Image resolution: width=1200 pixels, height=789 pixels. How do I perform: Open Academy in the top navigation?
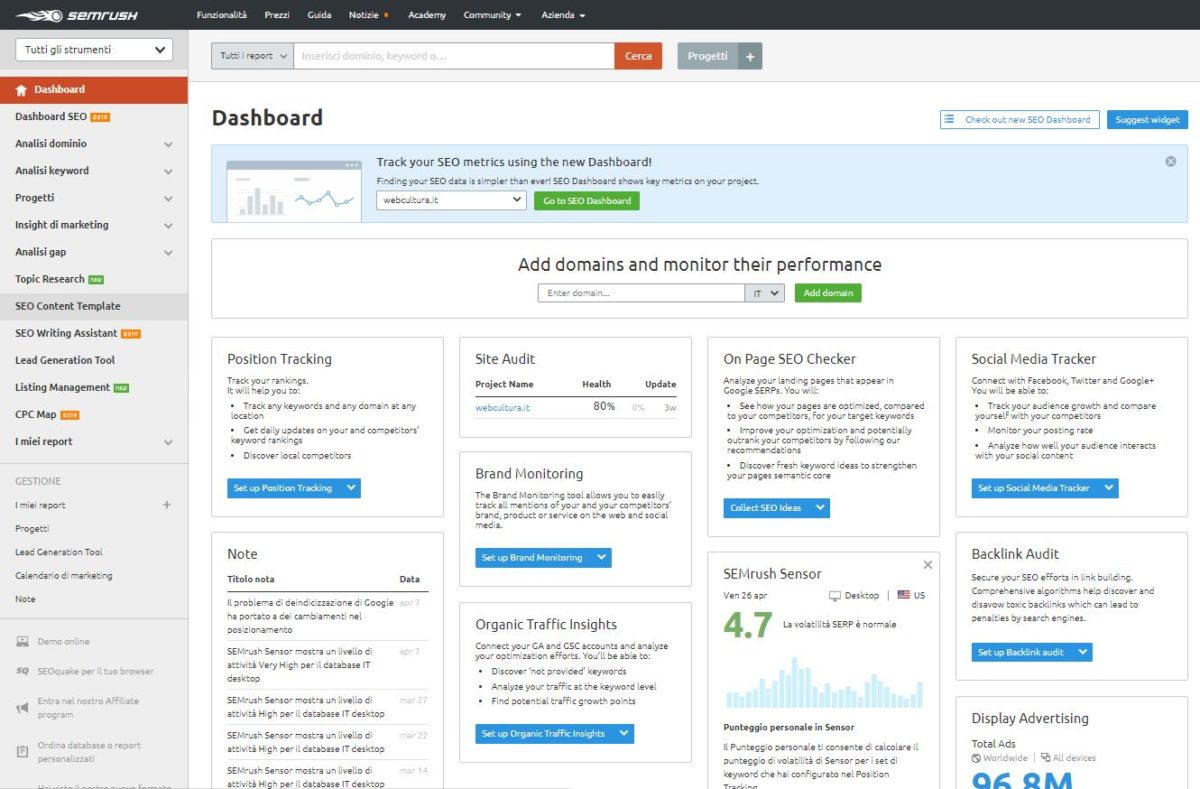[427, 15]
